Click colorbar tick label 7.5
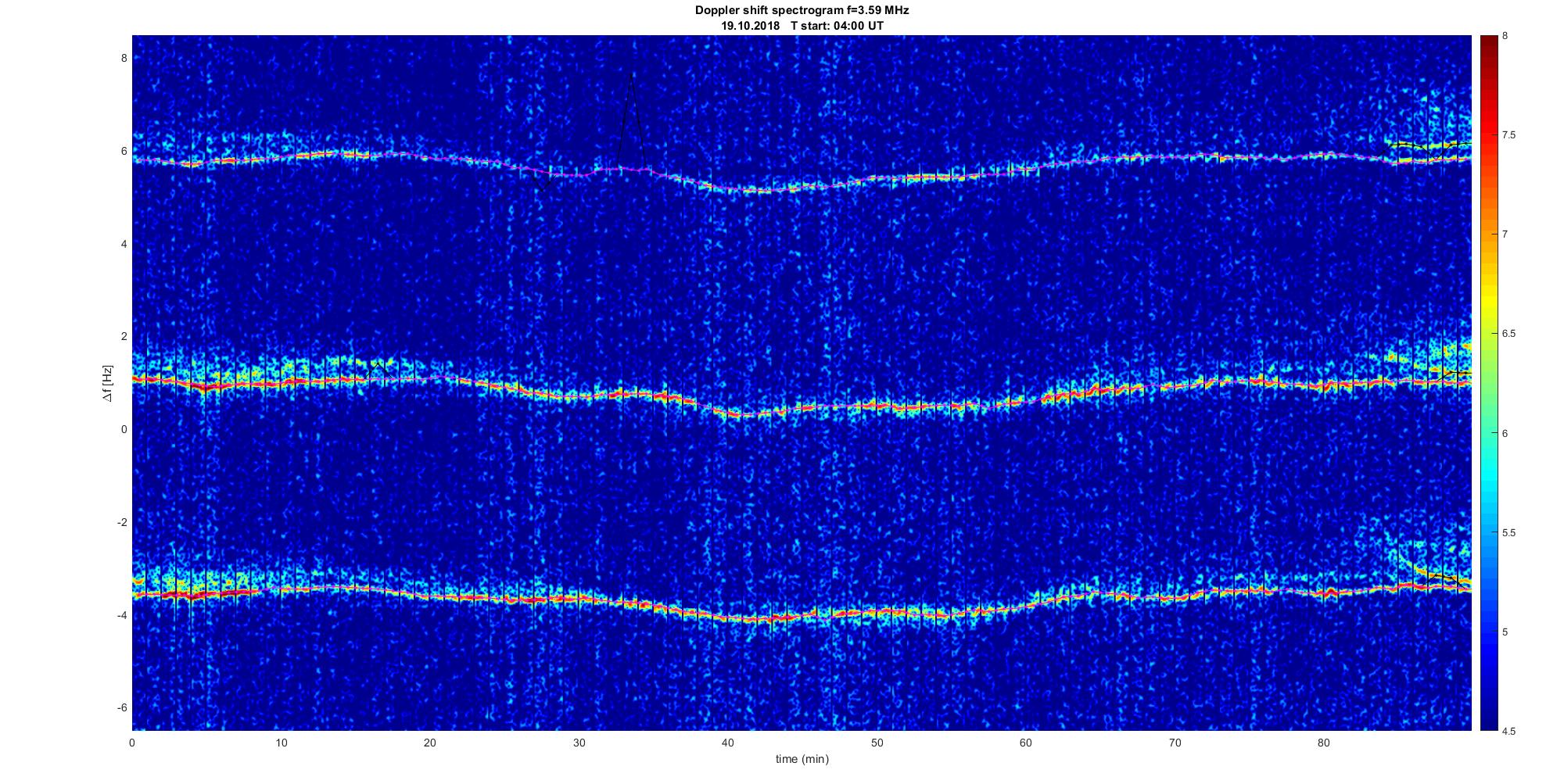1564x784 pixels. [1508, 135]
